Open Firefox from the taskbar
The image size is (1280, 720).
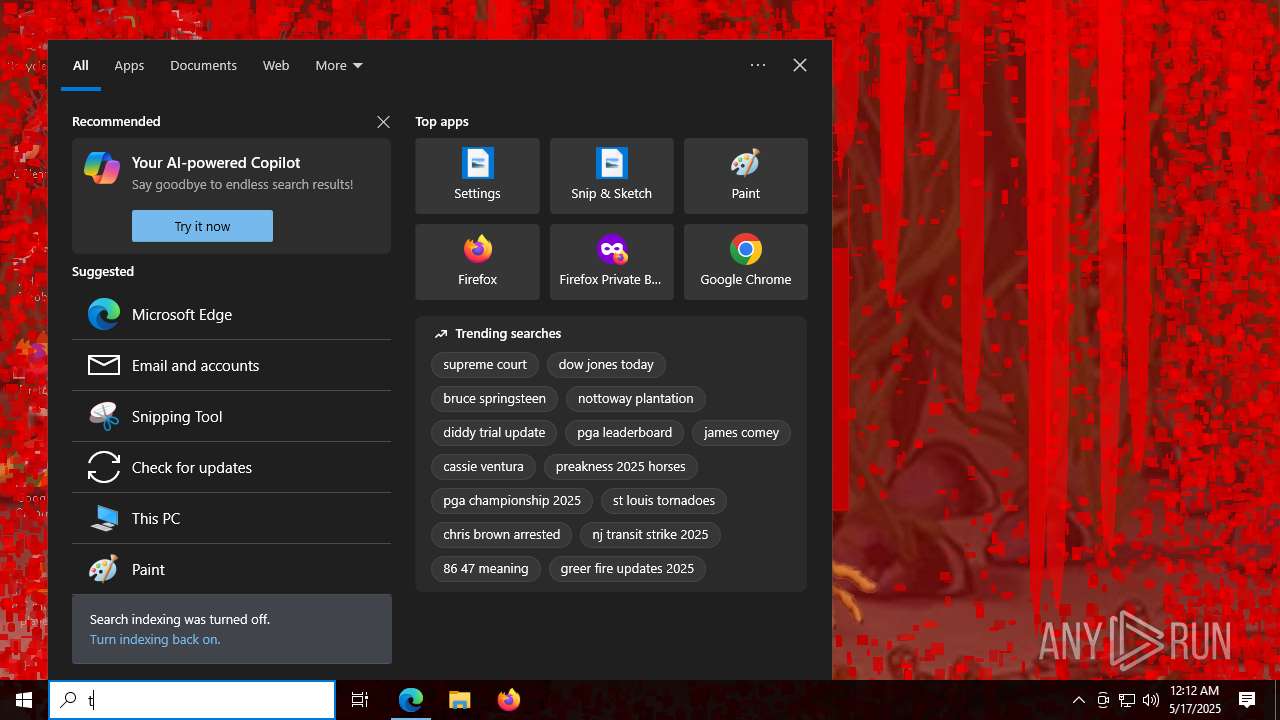(x=508, y=700)
